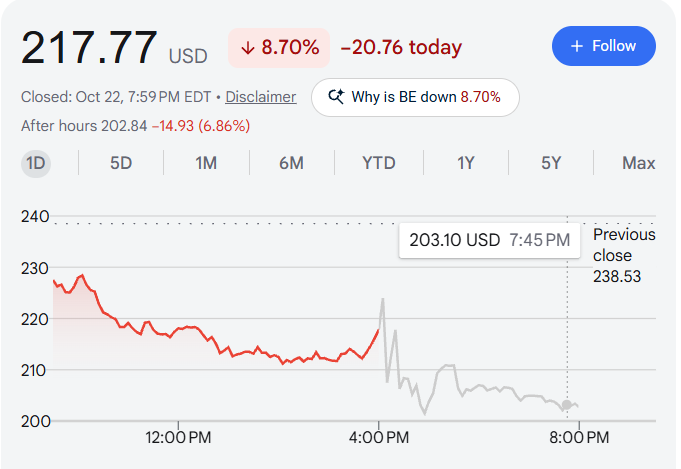Switch to the 1M time range
Viewport: 681px width, 469px height.
point(206,163)
